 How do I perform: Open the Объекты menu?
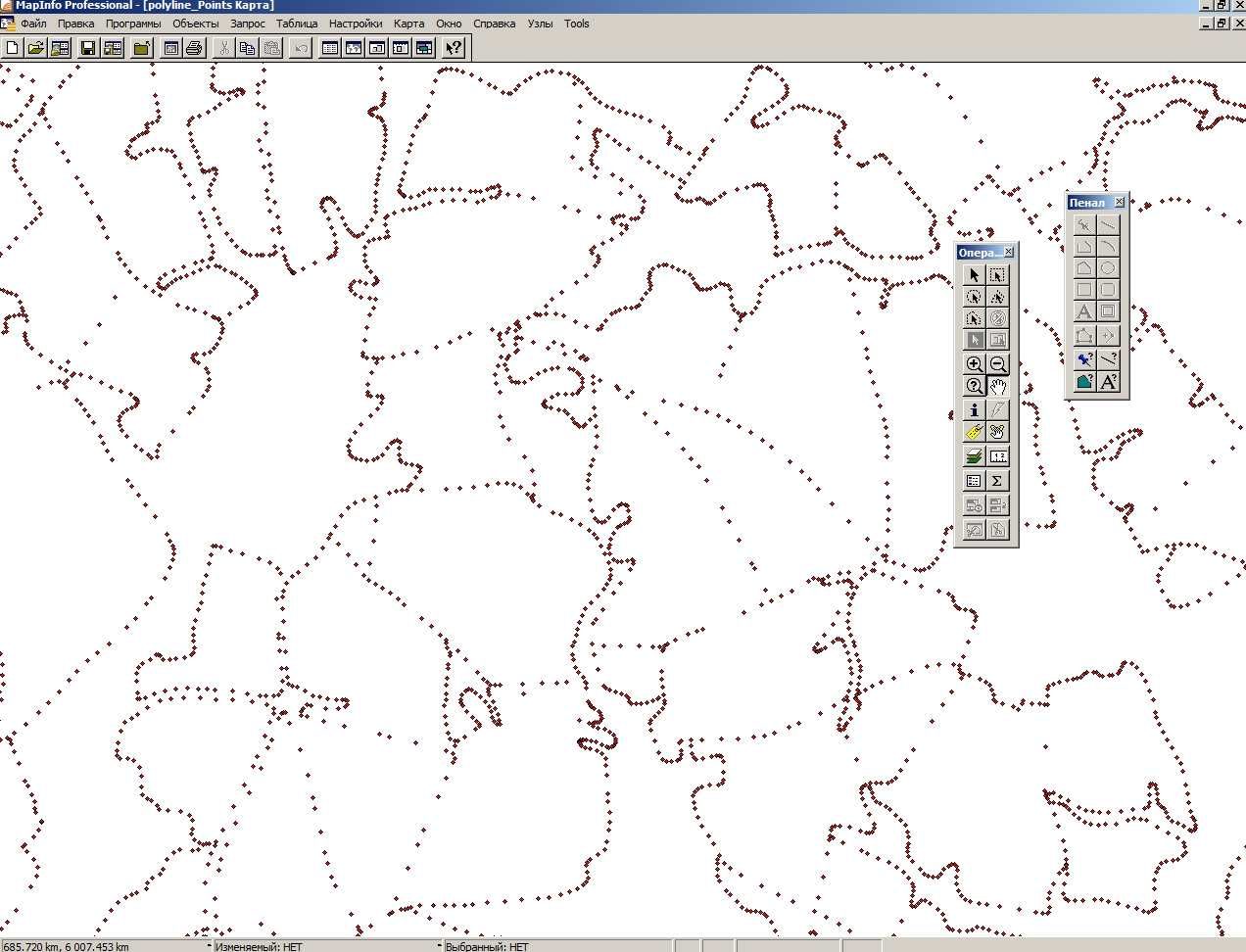tap(195, 24)
